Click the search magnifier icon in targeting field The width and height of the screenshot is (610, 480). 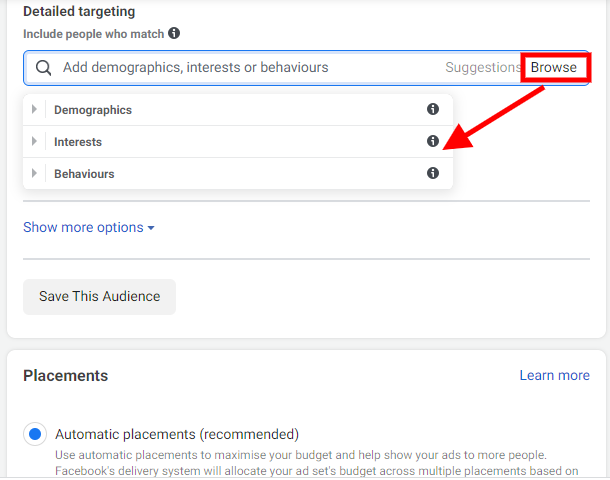pos(43,68)
